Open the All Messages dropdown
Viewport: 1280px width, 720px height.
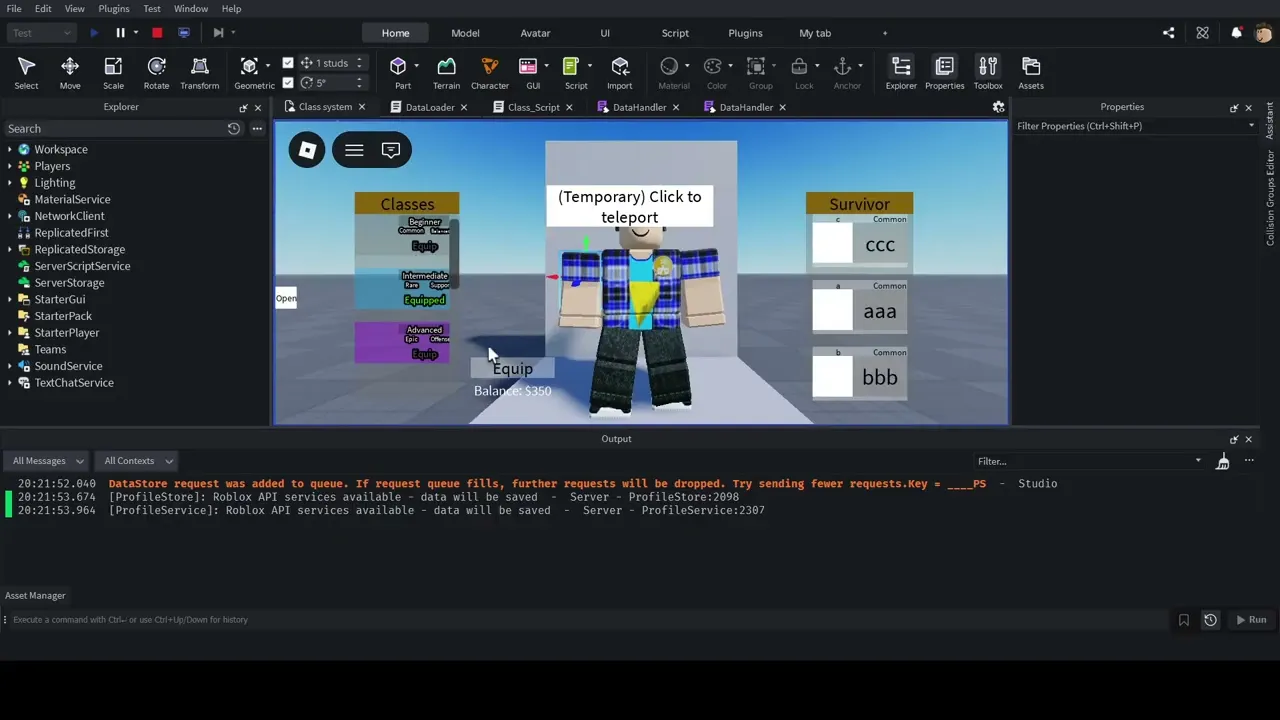tap(47, 461)
